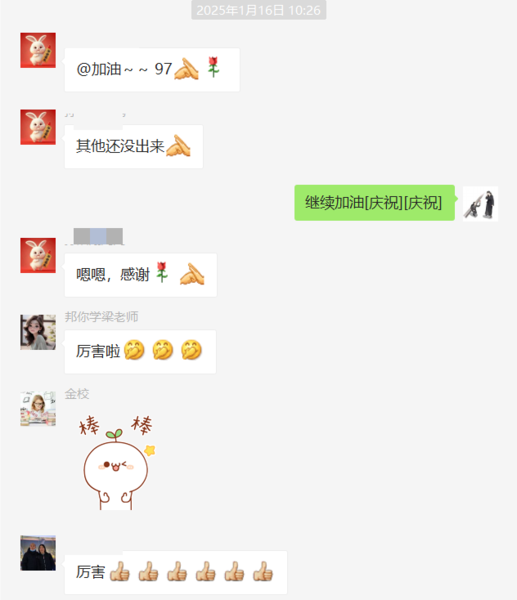Click the rabbit avatar beside the 97 message
The height and width of the screenshot is (600, 517).
pos(38,50)
